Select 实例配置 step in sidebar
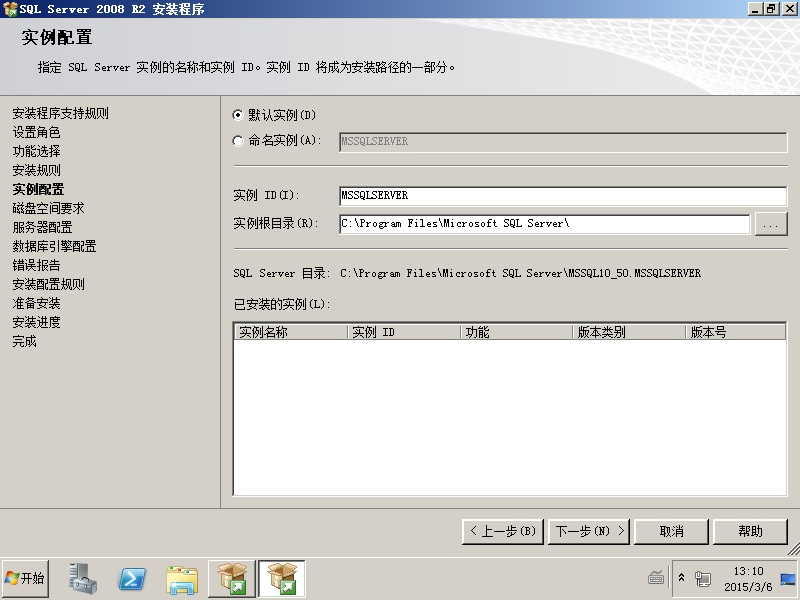800x600 pixels. click(x=38, y=189)
